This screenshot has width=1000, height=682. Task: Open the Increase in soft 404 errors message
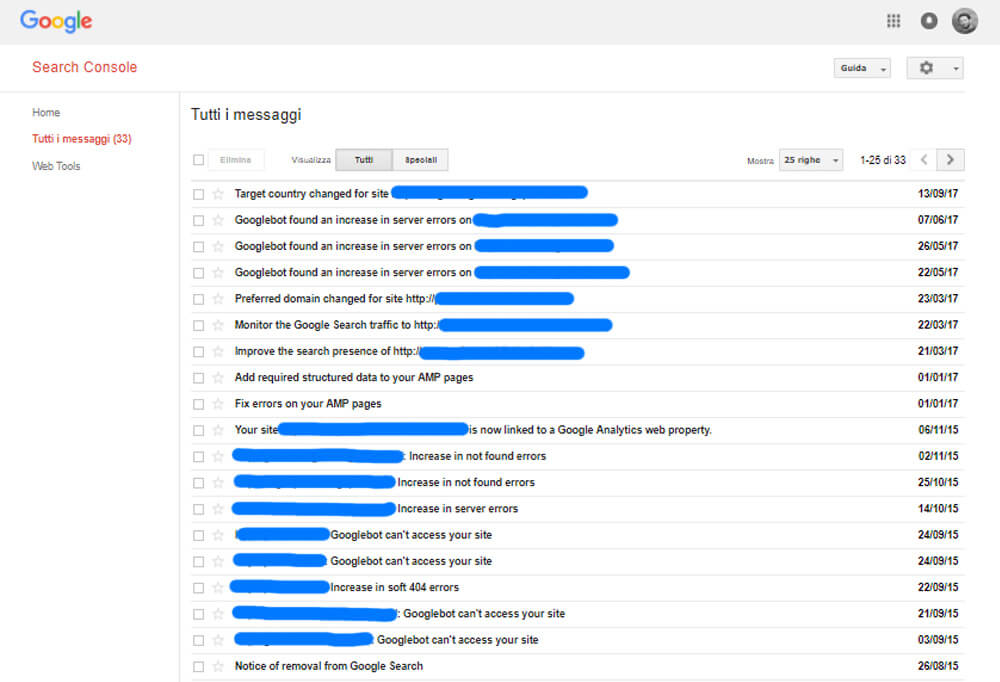(394, 588)
